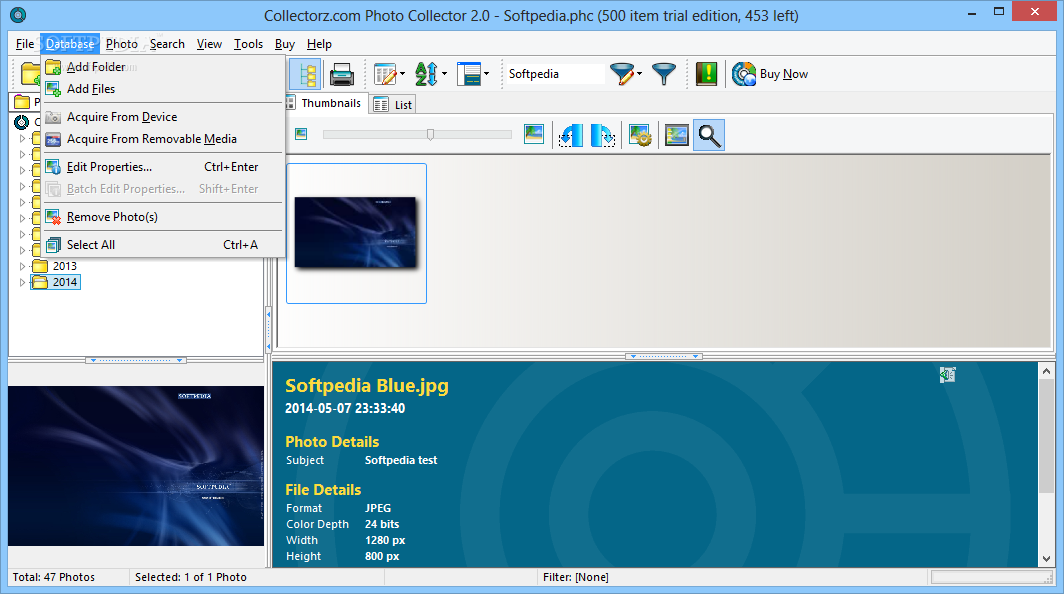Open the File menu
Screen dimensions: 1064x594
point(25,44)
